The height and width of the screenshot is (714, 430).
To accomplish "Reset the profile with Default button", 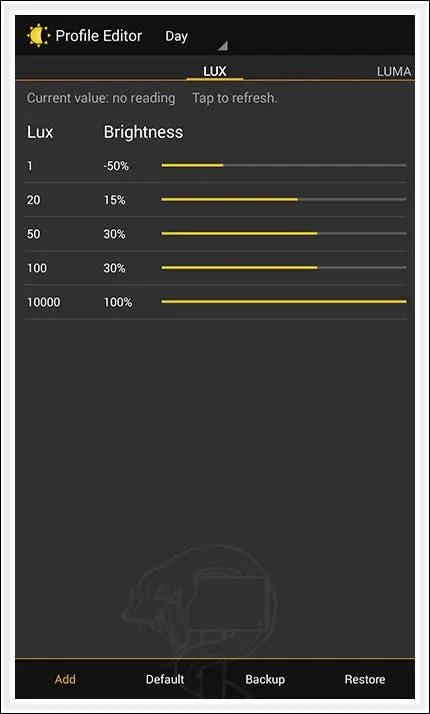I will 165,679.
